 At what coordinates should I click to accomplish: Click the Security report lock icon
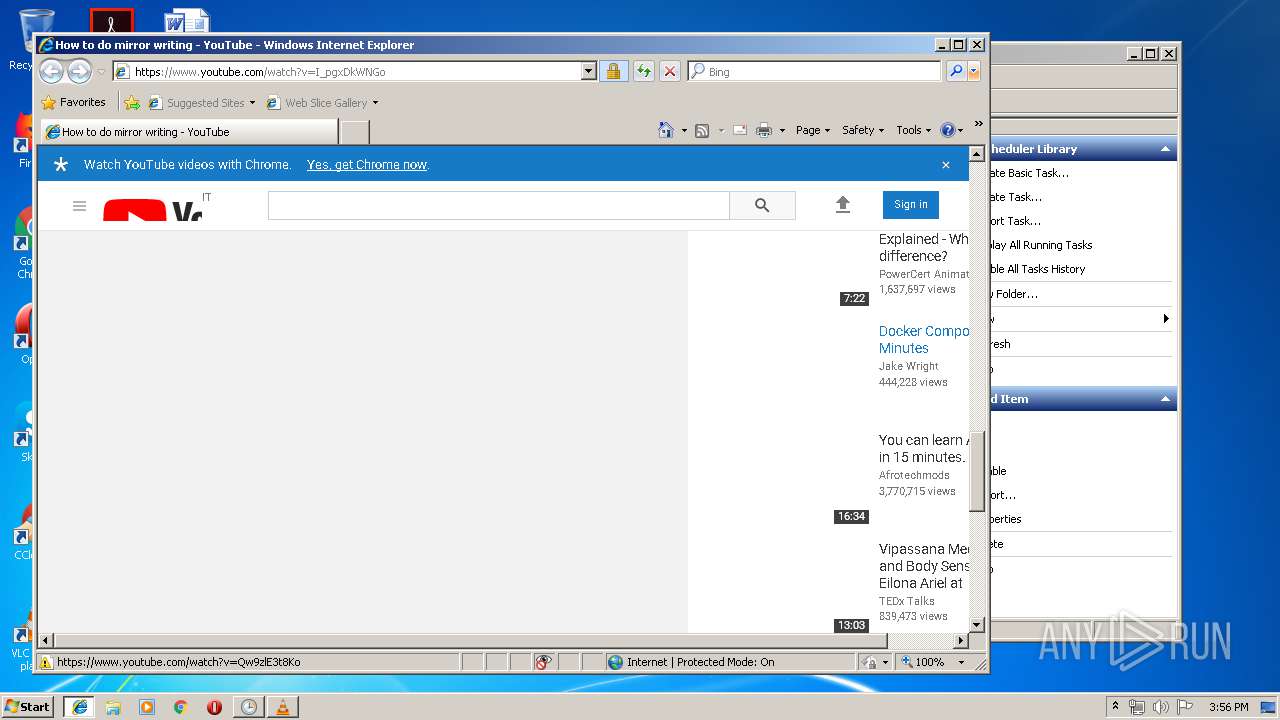[613, 72]
